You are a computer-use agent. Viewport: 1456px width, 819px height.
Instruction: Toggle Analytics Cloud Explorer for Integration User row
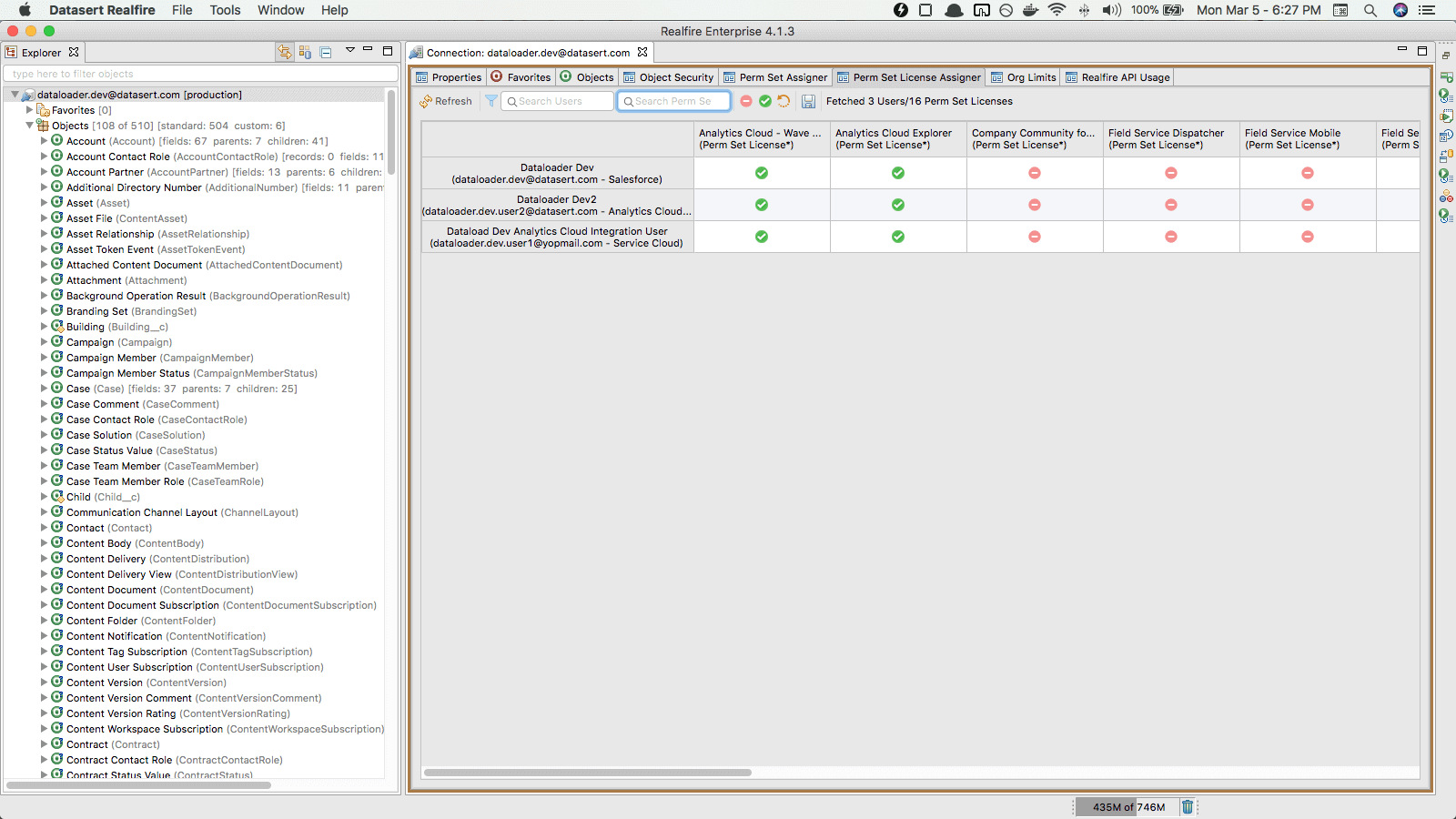[898, 237]
